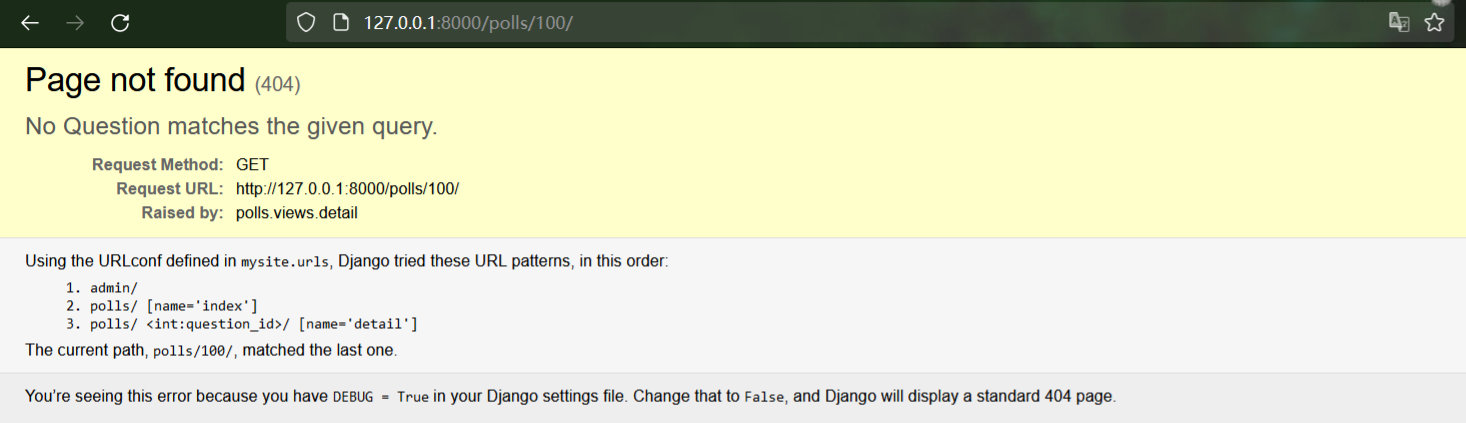Select the admin/ URL pattern entry
Screen dimensions: 1466x423
[113, 288]
